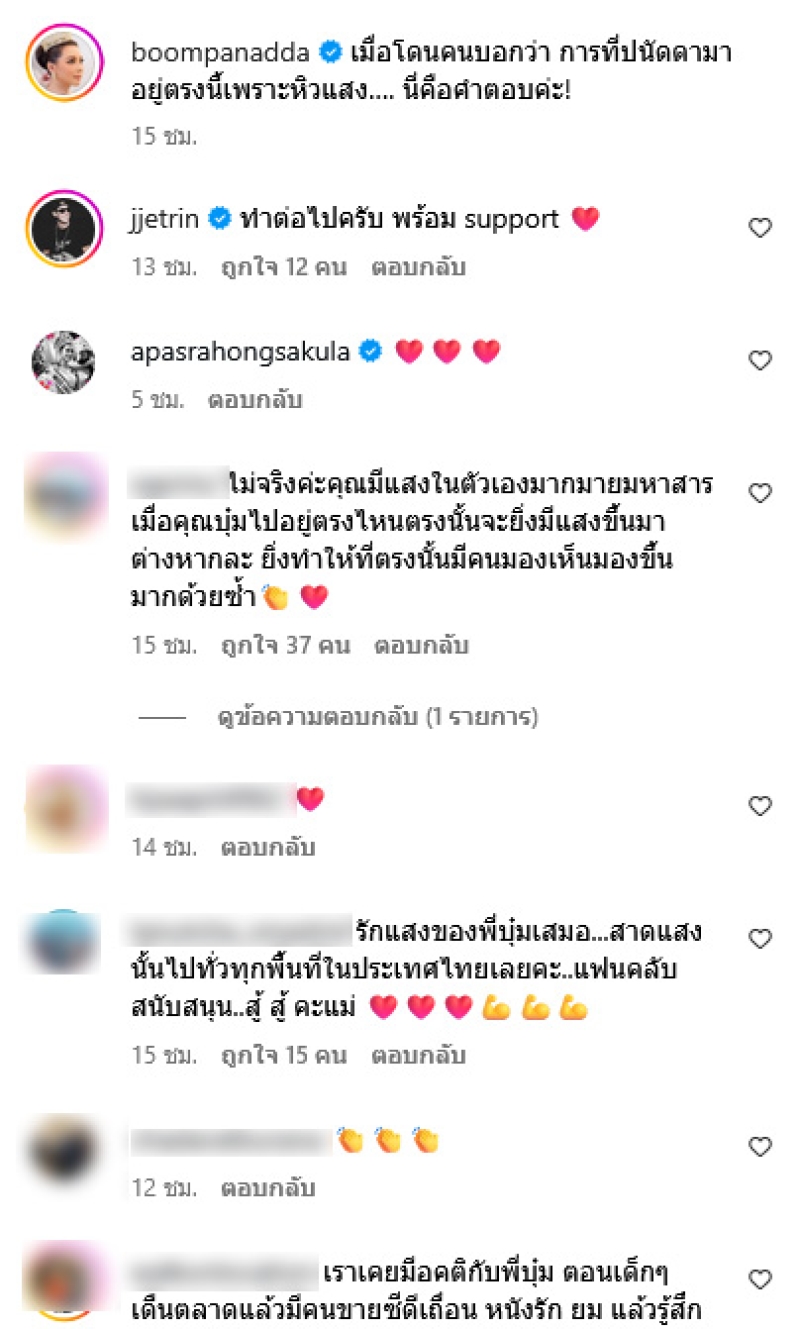Open boompanadda's profile picture
The height and width of the screenshot is (1329, 800).
[63, 63]
